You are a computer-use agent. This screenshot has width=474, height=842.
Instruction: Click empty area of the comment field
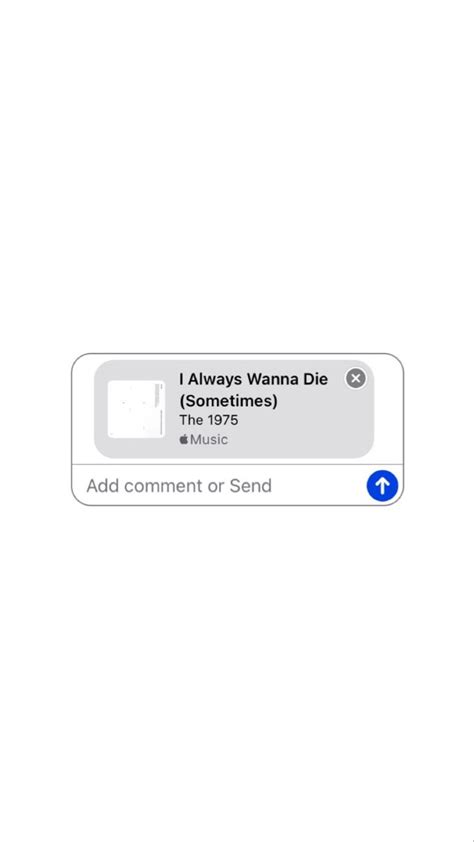coord(317,485)
